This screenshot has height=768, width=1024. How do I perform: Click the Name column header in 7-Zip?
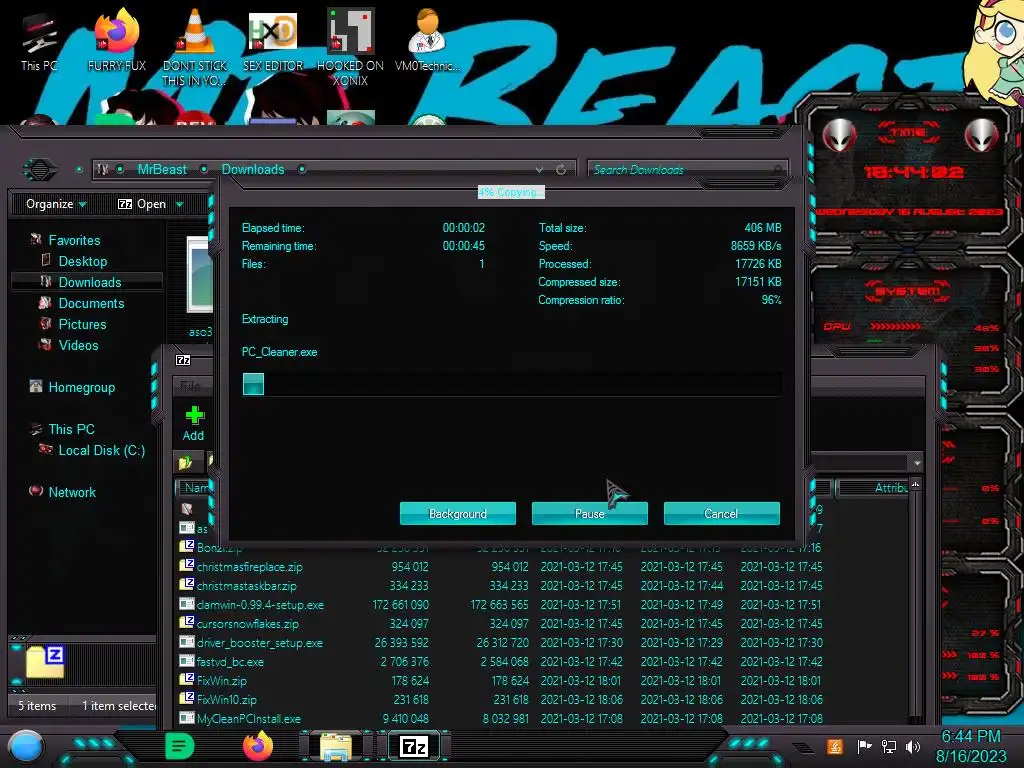(x=195, y=487)
